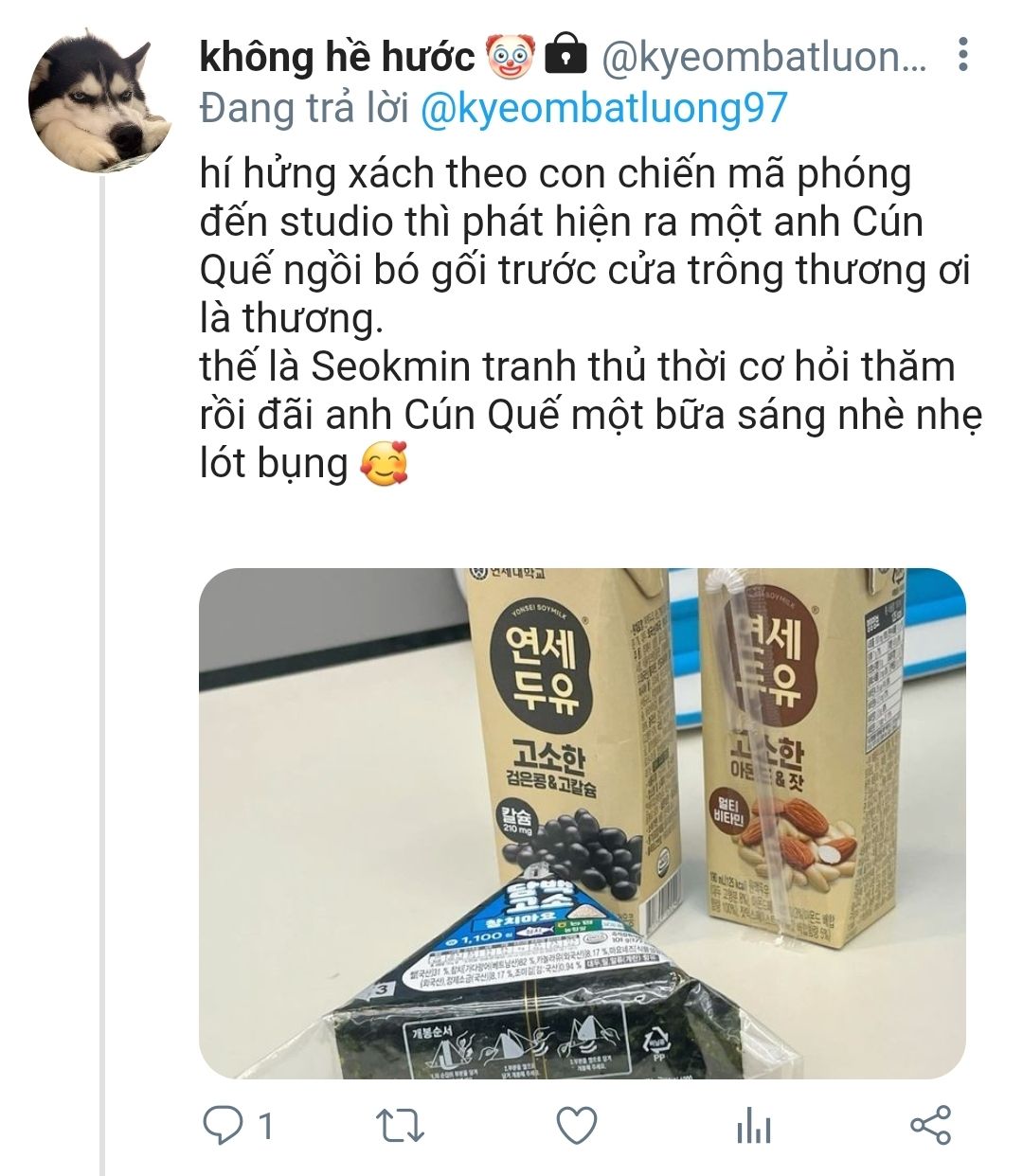Click the truncated @kyeombatluon... handle
Screen dimensions: 1023x1176
point(765,58)
